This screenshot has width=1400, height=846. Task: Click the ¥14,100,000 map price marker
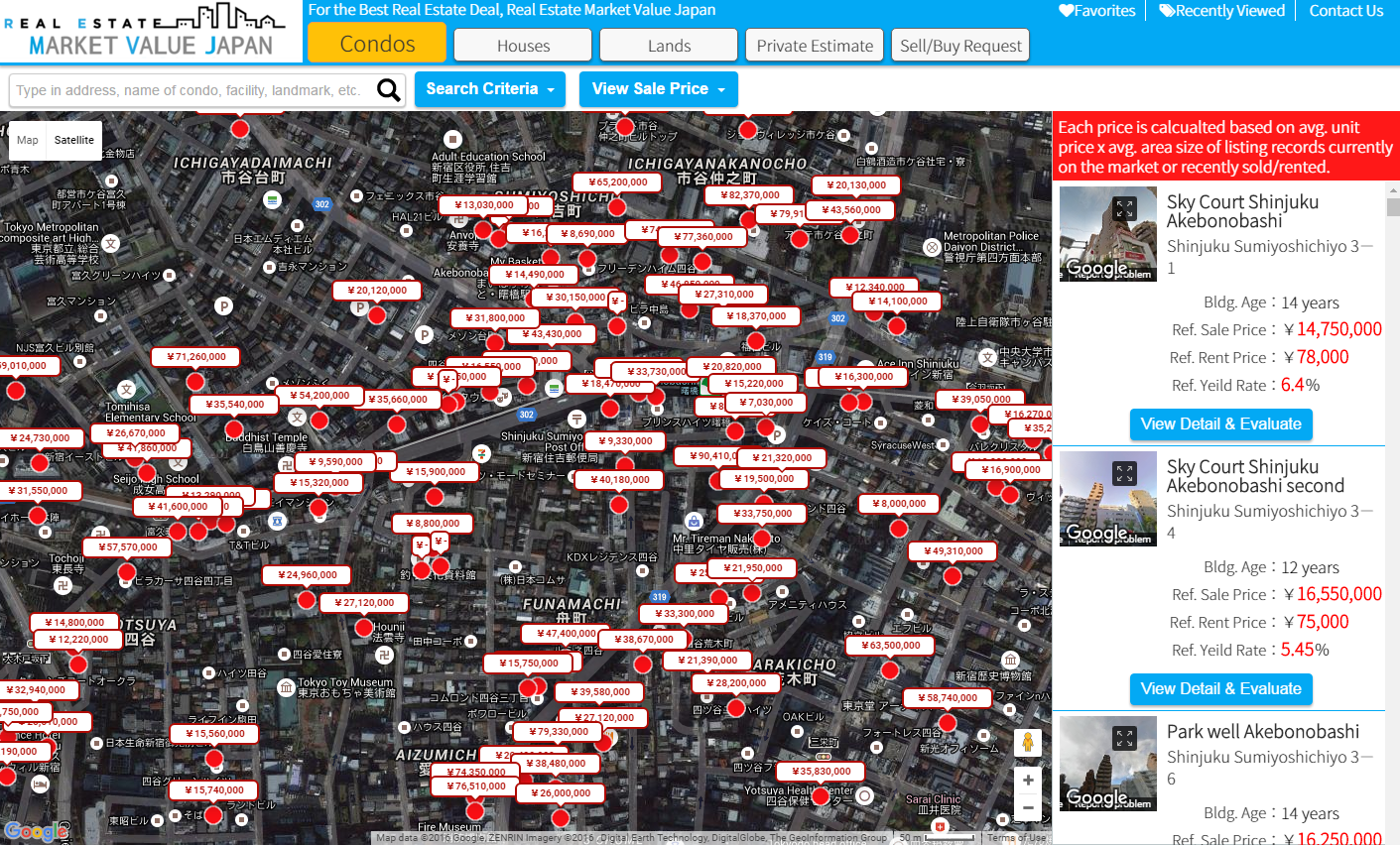897,302
